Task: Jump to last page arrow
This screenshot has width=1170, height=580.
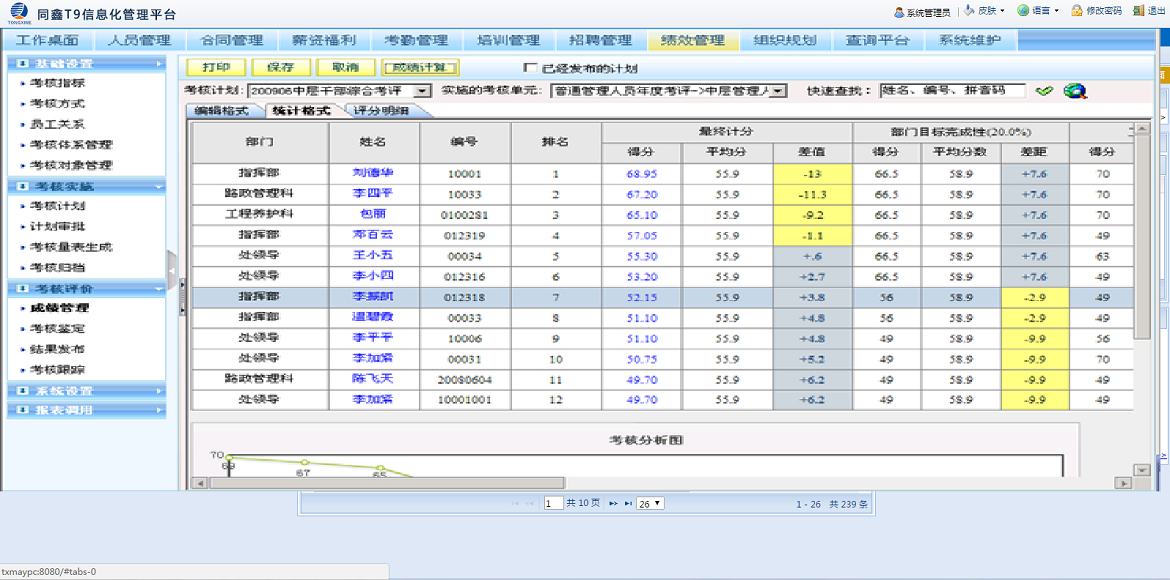Action: point(628,504)
